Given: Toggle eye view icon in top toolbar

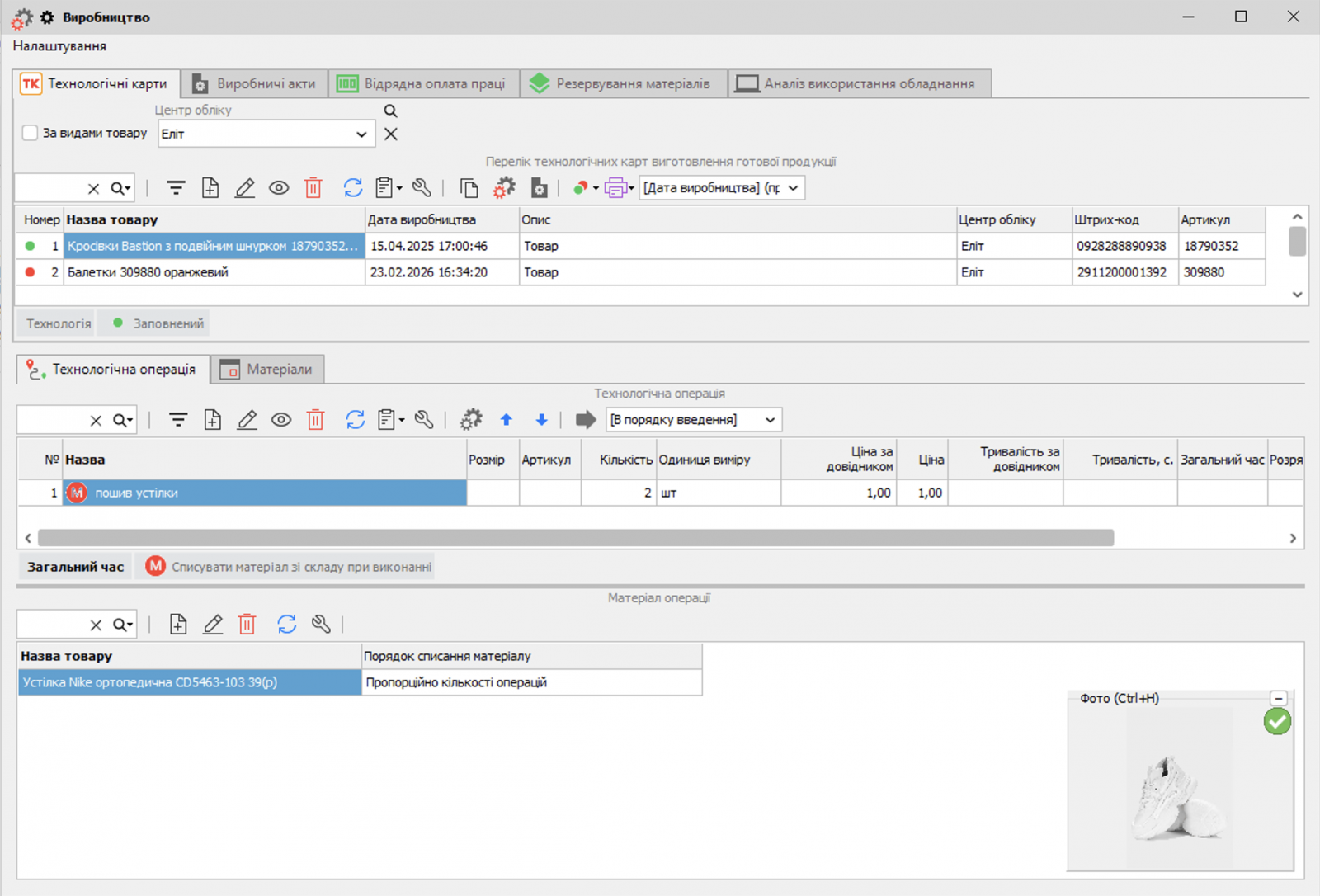Looking at the screenshot, I should click(x=279, y=188).
